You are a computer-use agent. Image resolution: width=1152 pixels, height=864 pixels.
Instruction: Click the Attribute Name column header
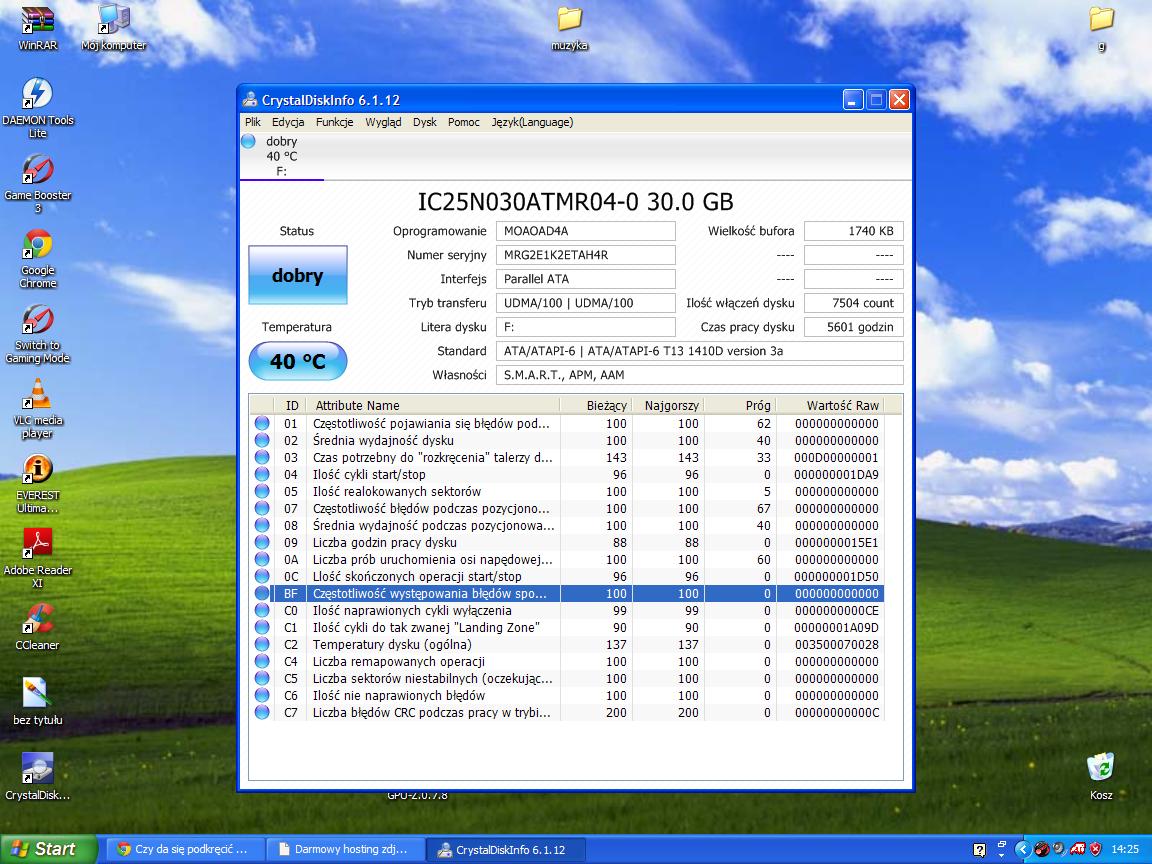(x=433, y=405)
